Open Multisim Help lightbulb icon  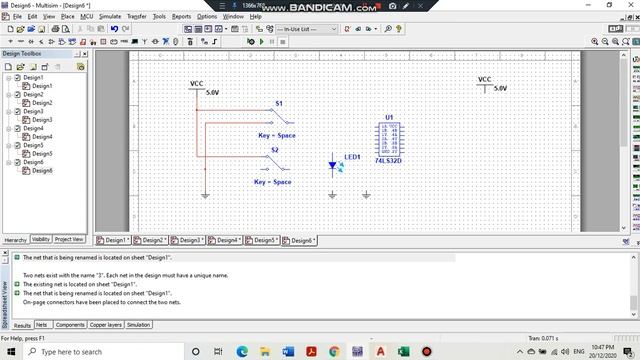pos(399,29)
